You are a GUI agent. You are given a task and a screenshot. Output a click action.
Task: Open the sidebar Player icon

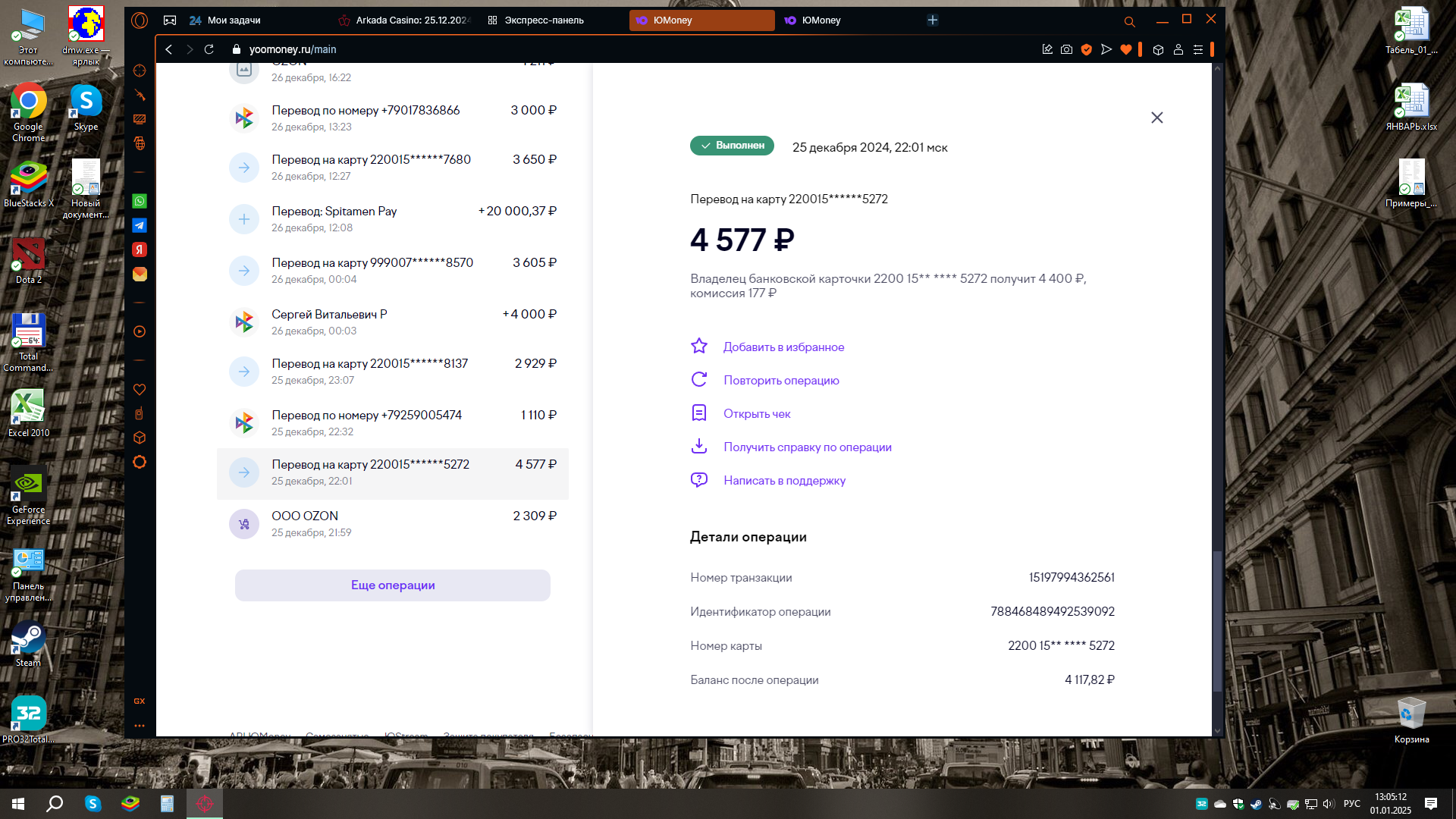point(140,331)
